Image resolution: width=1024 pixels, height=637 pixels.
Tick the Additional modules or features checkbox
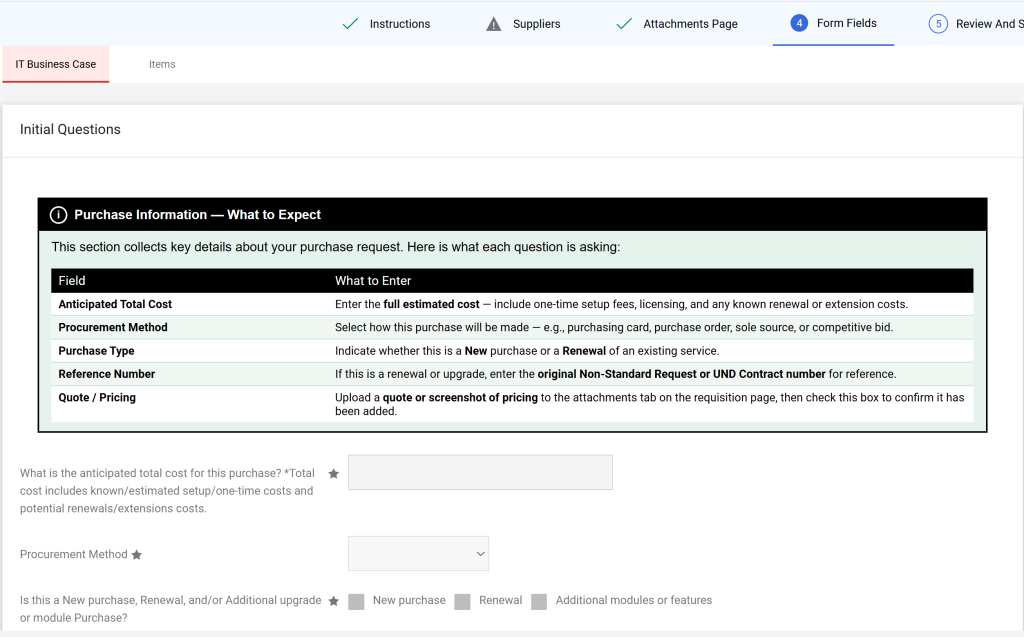539,602
